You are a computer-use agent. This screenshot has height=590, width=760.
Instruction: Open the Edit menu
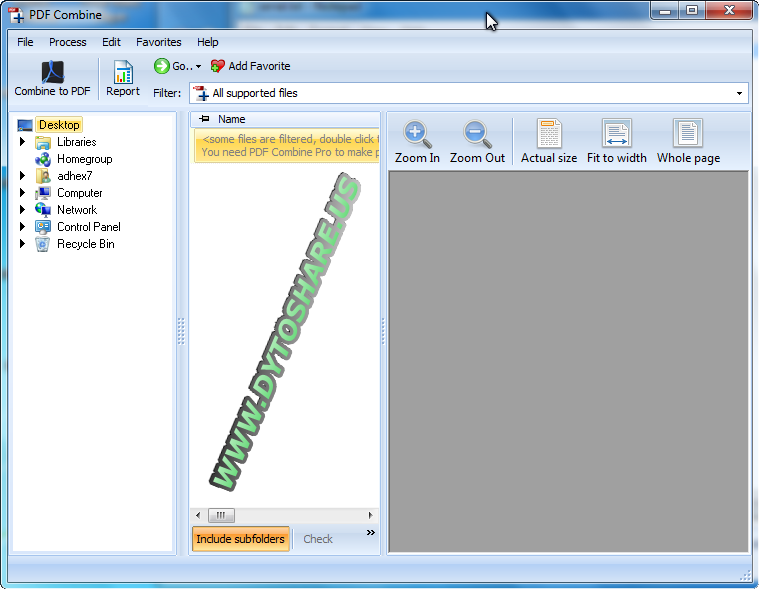point(111,42)
